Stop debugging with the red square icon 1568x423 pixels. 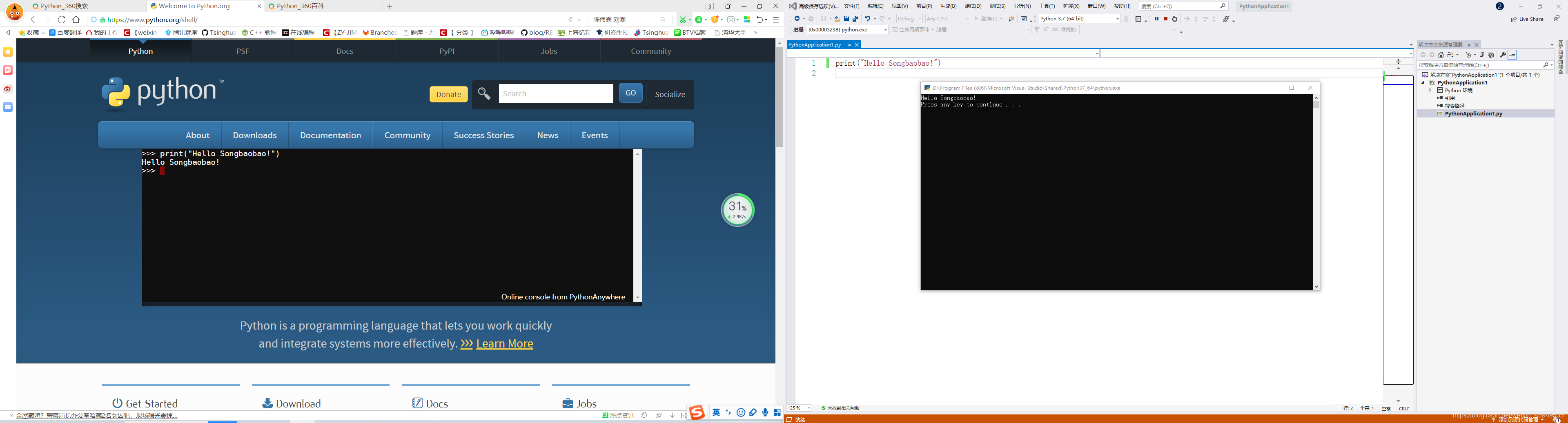(1166, 19)
